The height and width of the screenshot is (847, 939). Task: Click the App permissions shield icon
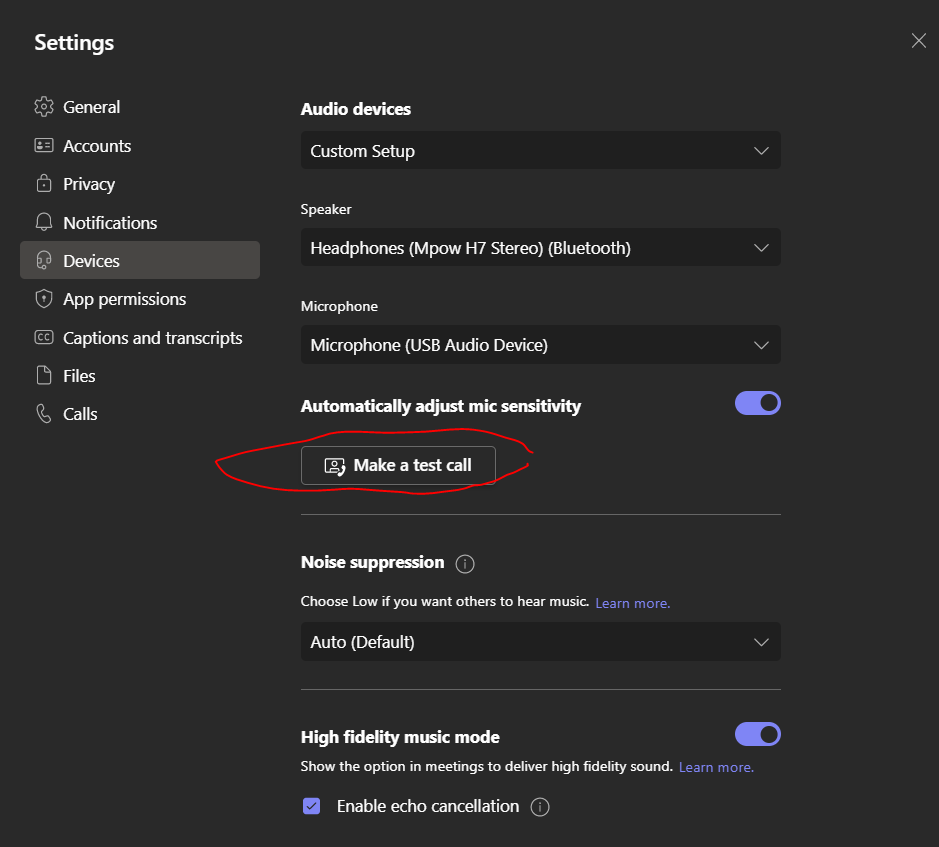43,299
